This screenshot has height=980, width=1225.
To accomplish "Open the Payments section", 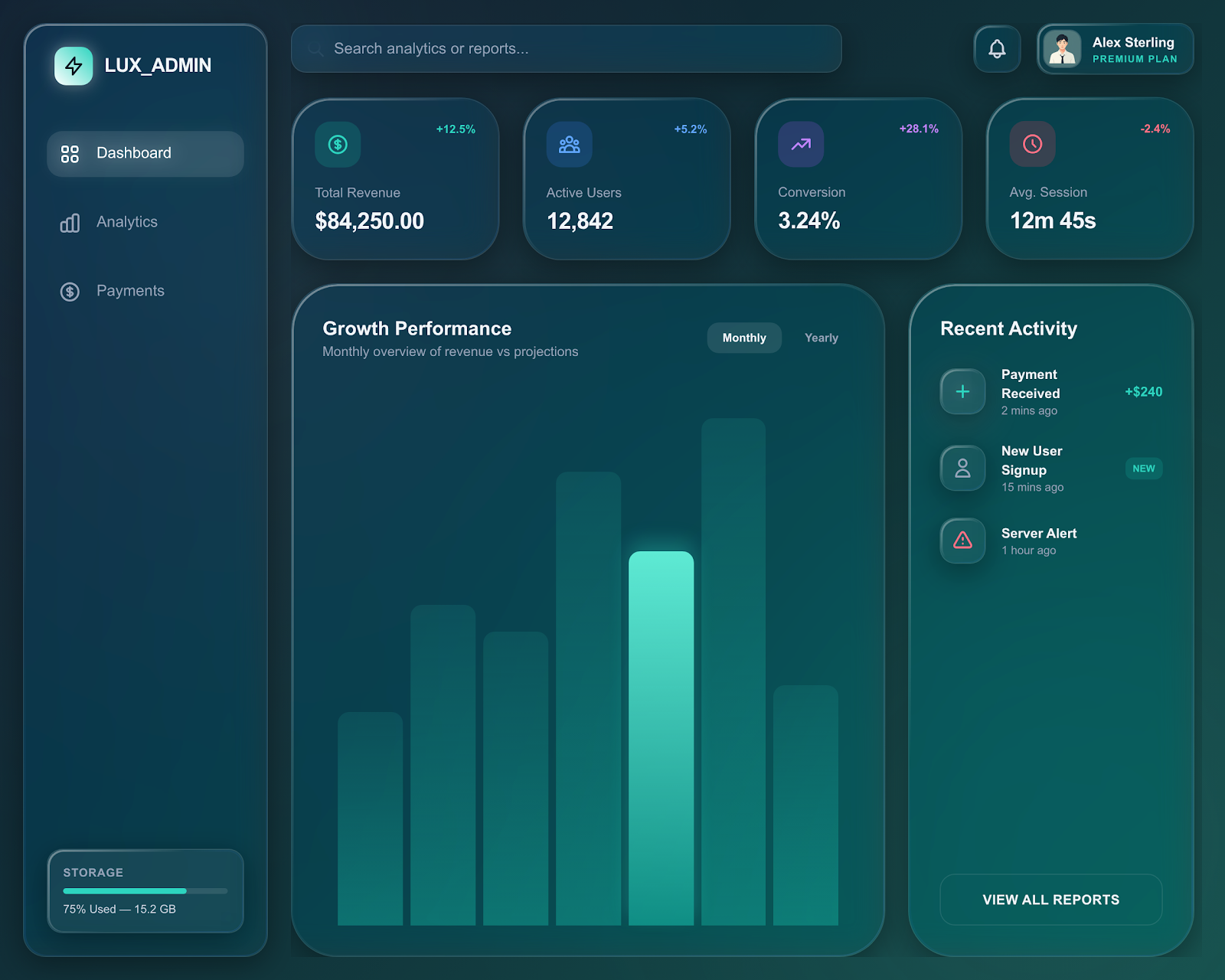I will click(145, 292).
